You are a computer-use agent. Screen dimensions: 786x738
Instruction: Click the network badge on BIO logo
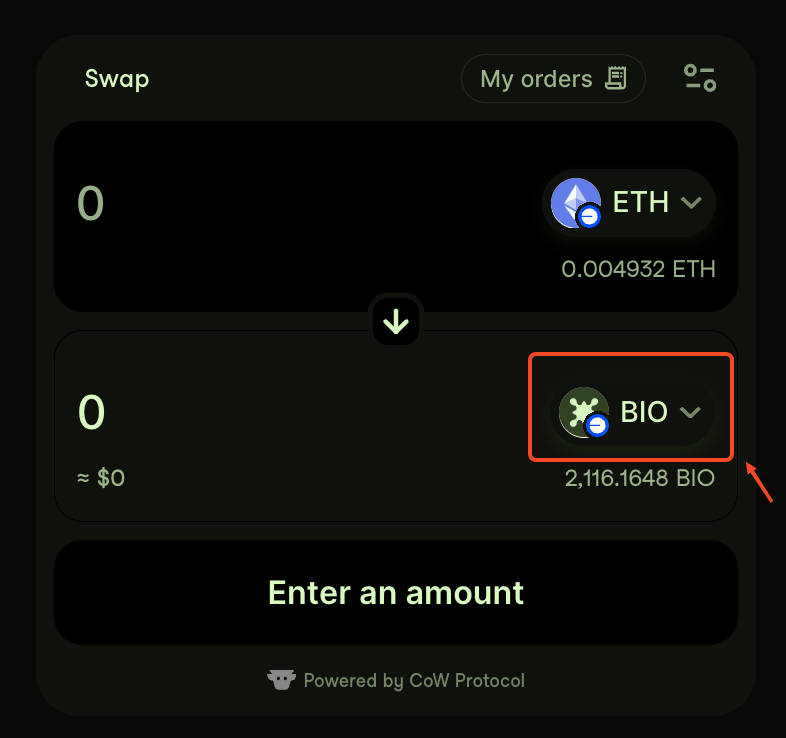coord(597,426)
